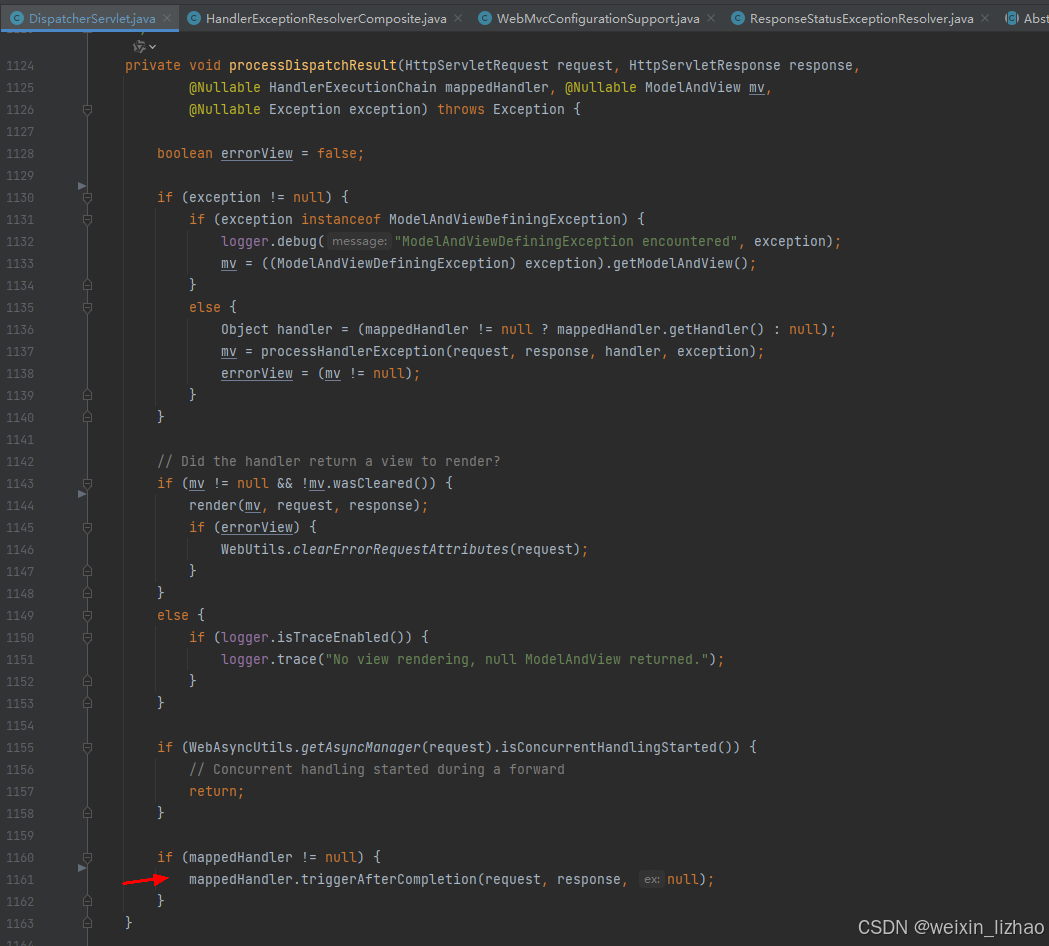Click the class icon on WebMvcConfigurationSupport.java tab

click(x=485, y=18)
